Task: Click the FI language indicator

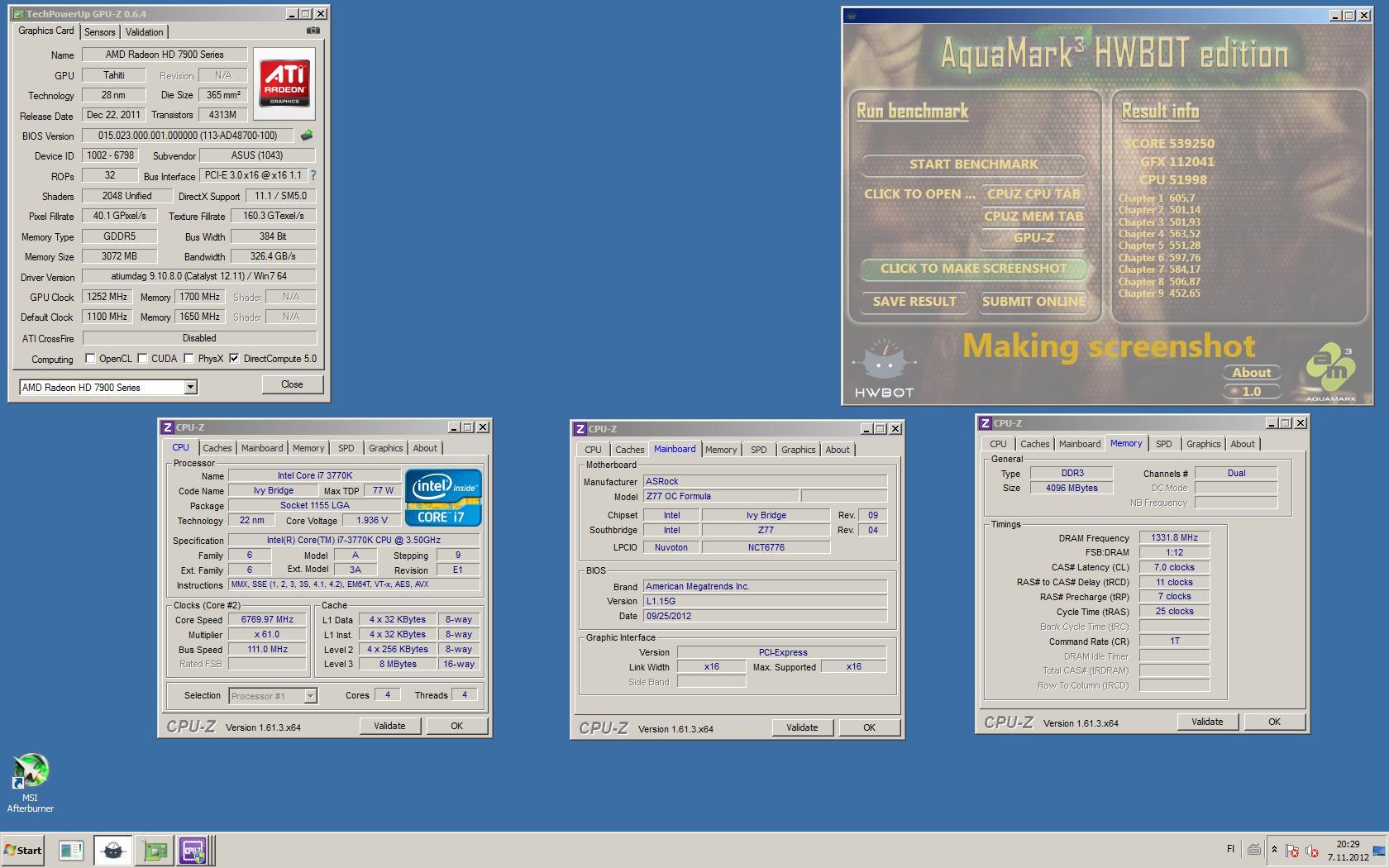Action: click(1230, 849)
